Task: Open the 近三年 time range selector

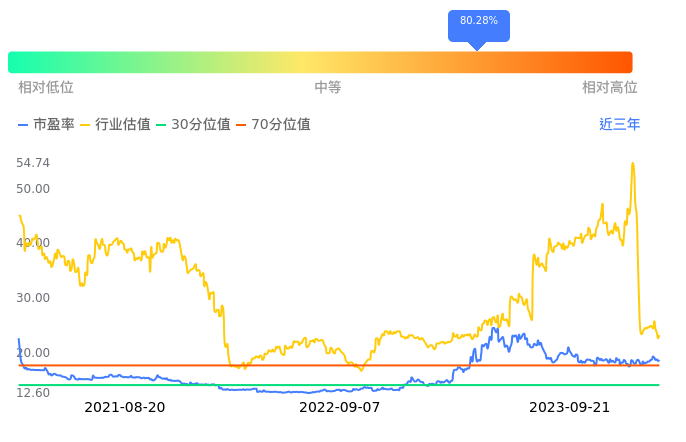Action: [x=619, y=125]
